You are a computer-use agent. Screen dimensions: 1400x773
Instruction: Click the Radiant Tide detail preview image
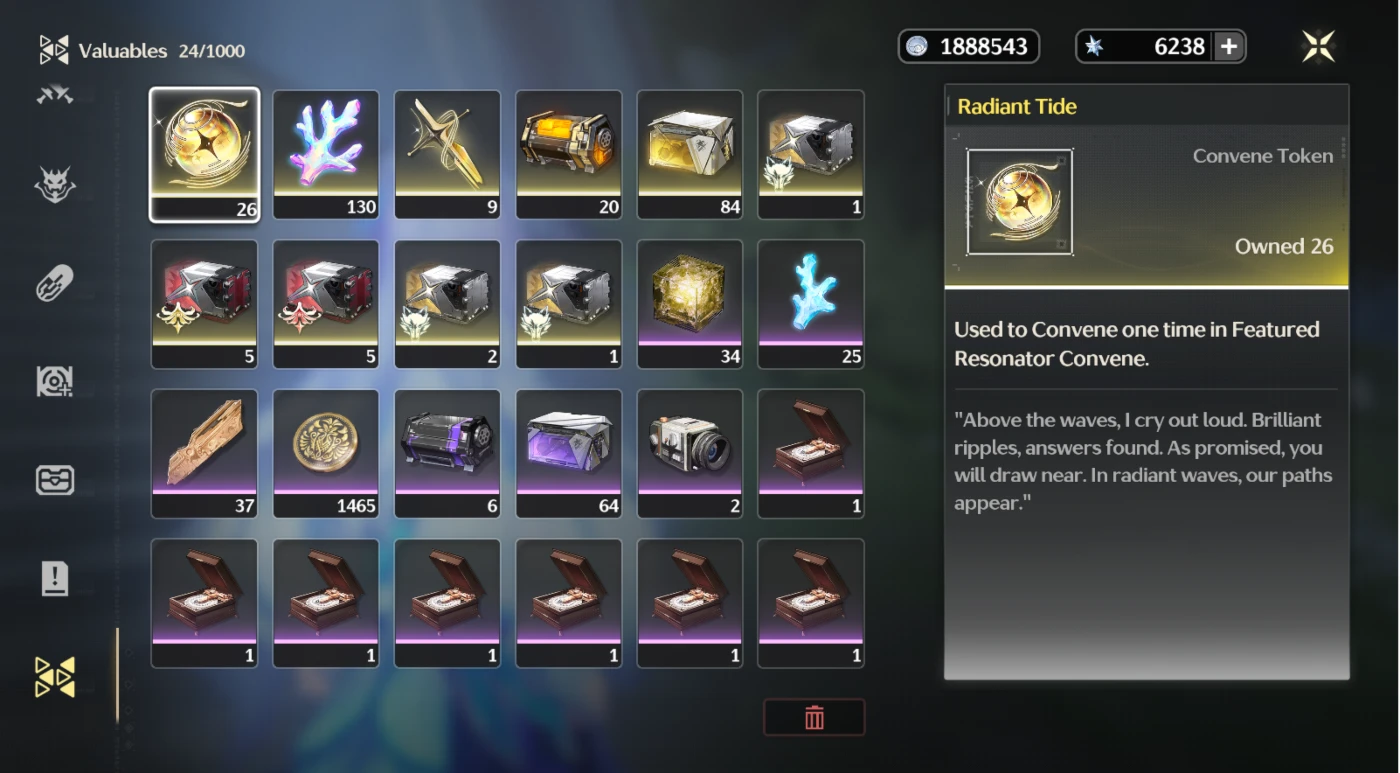pyautogui.click(x=1020, y=202)
